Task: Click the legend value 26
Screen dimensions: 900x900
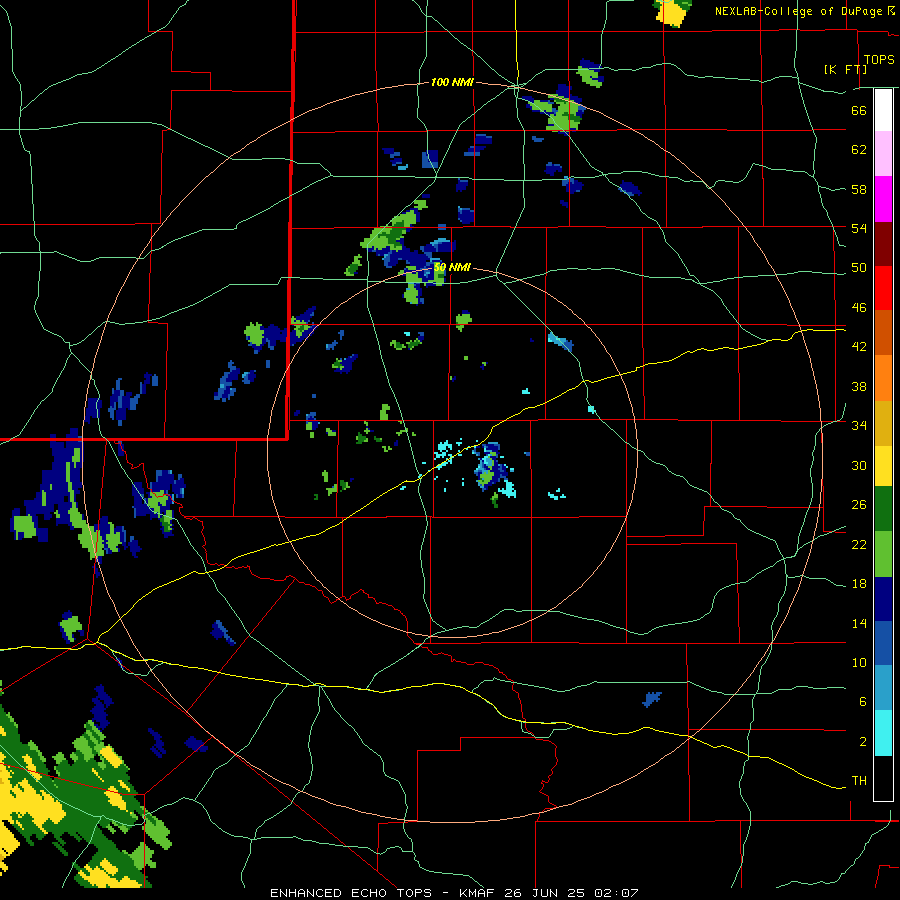Action: click(859, 505)
